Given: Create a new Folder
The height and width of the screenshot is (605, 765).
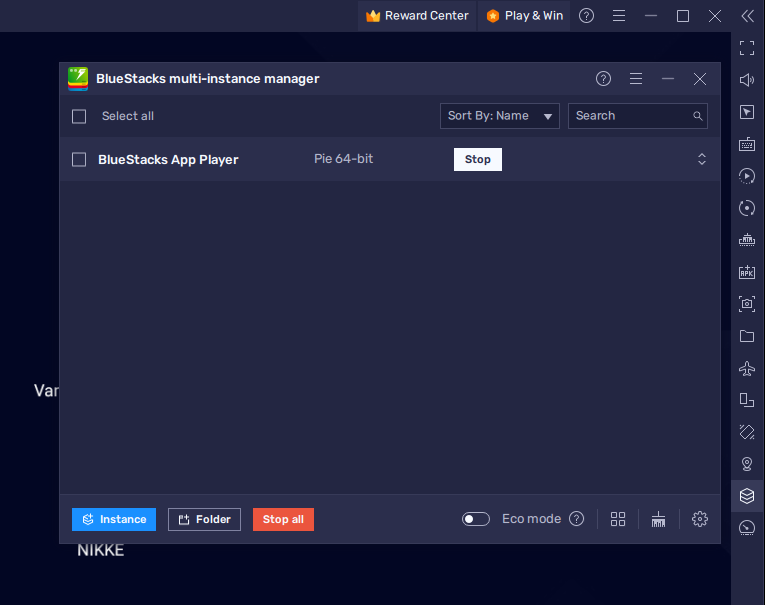Looking at the screenshot, I should pos(204,519).
